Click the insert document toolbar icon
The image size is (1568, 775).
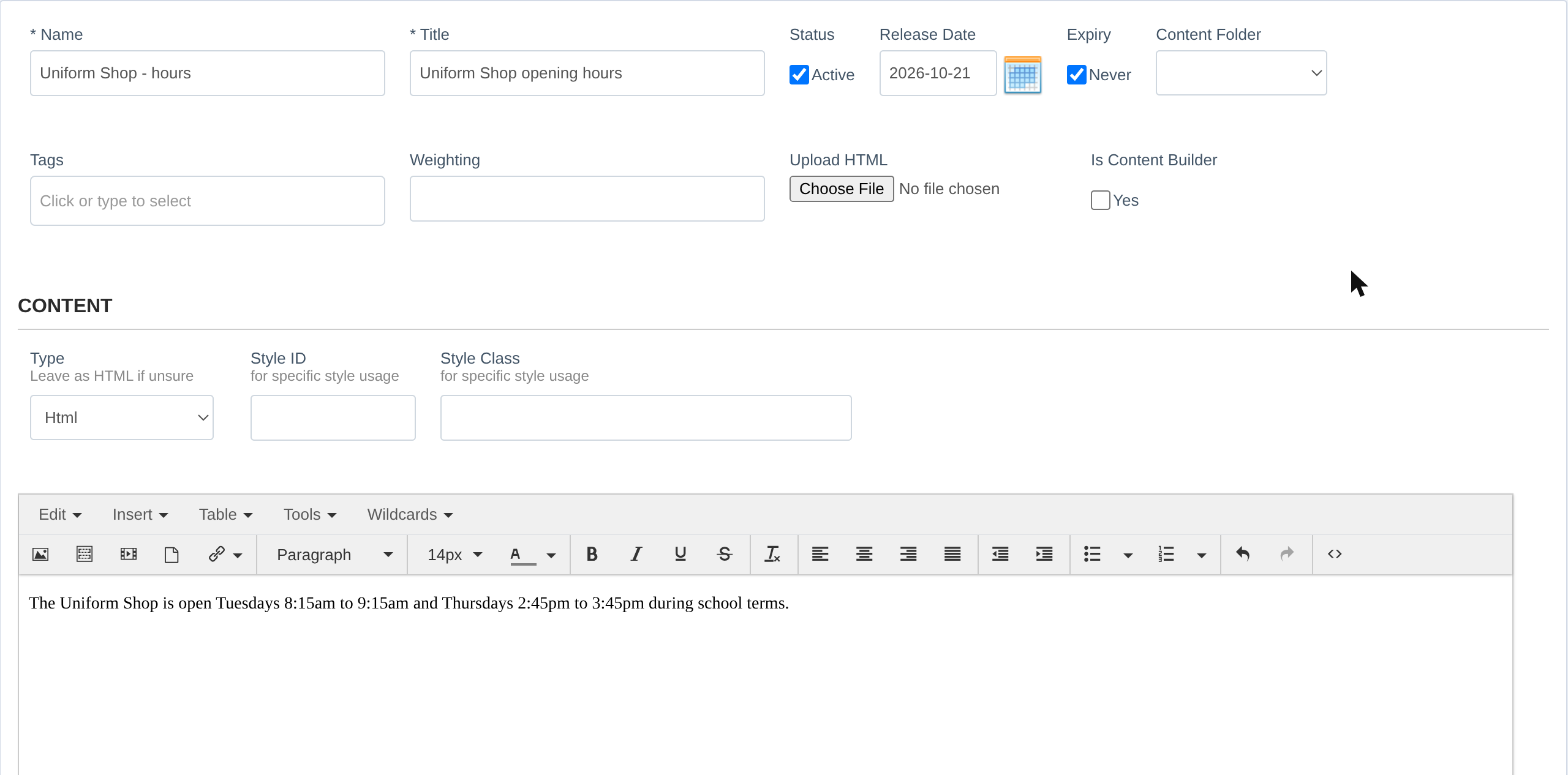tap(172, 554)
